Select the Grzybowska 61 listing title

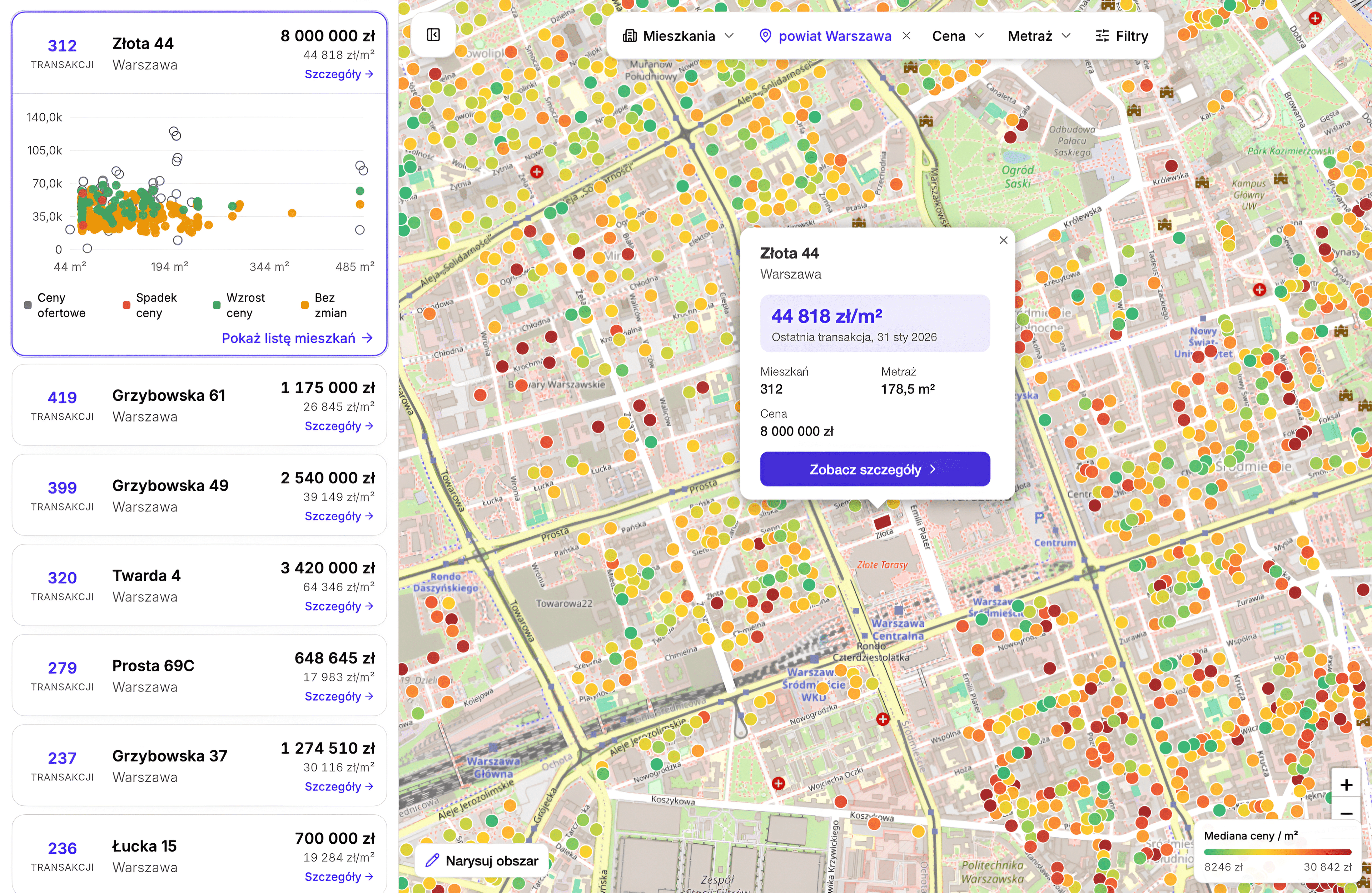pyautogui.click(x=169, y=395)
